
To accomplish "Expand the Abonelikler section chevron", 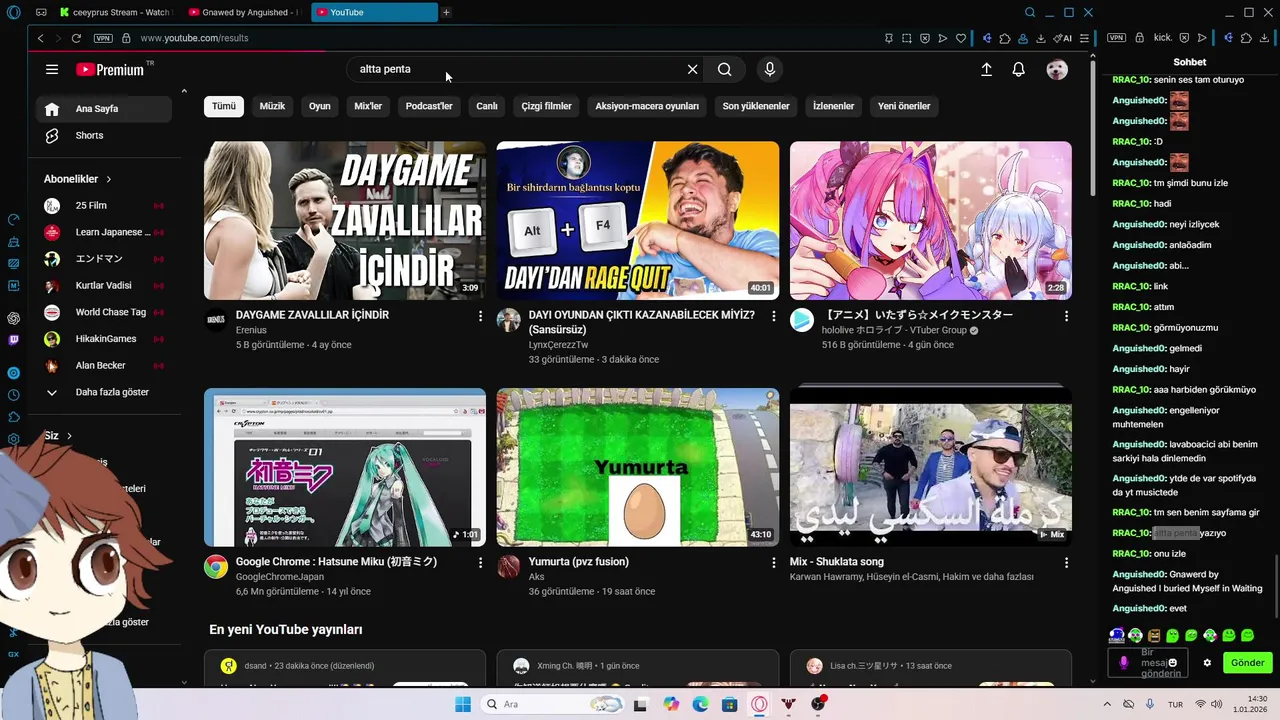I will coord(109,179).
